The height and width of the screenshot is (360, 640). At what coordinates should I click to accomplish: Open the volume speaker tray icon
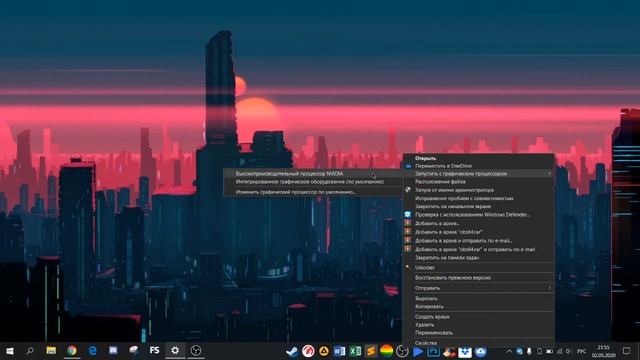[569, 351]
